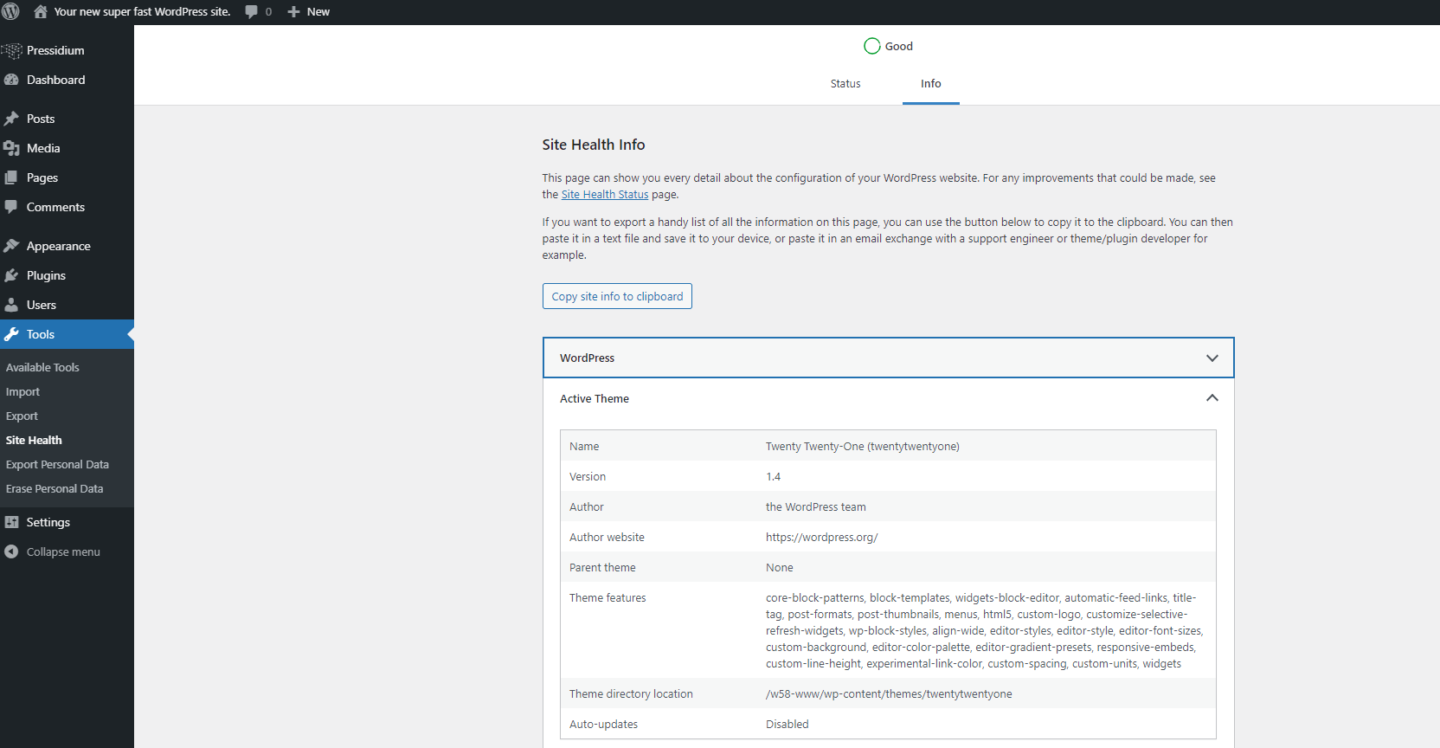Open Erase Personal Data submenu item
Viewport: 1440px width, 748px height.
(x=54, y=489)
